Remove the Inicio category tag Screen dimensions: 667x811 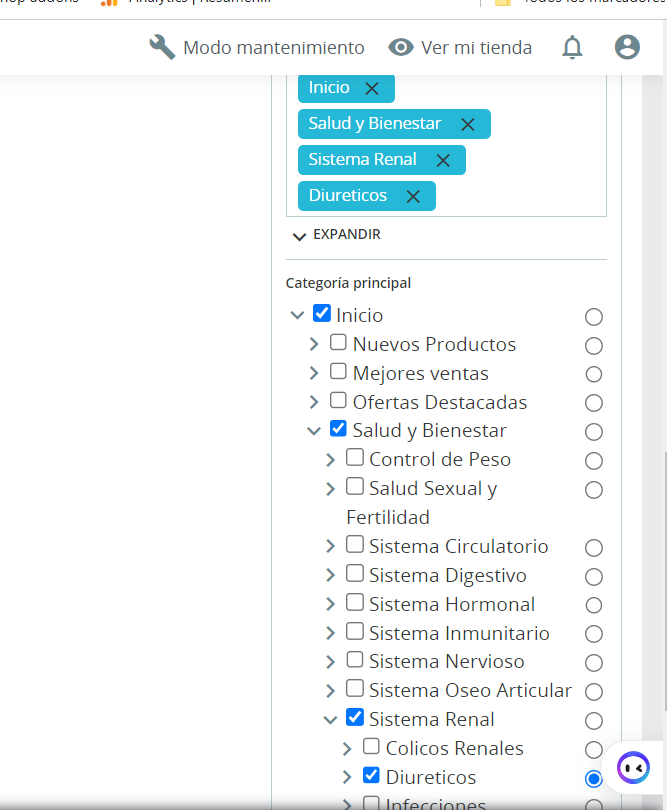(x=372, y=88)
